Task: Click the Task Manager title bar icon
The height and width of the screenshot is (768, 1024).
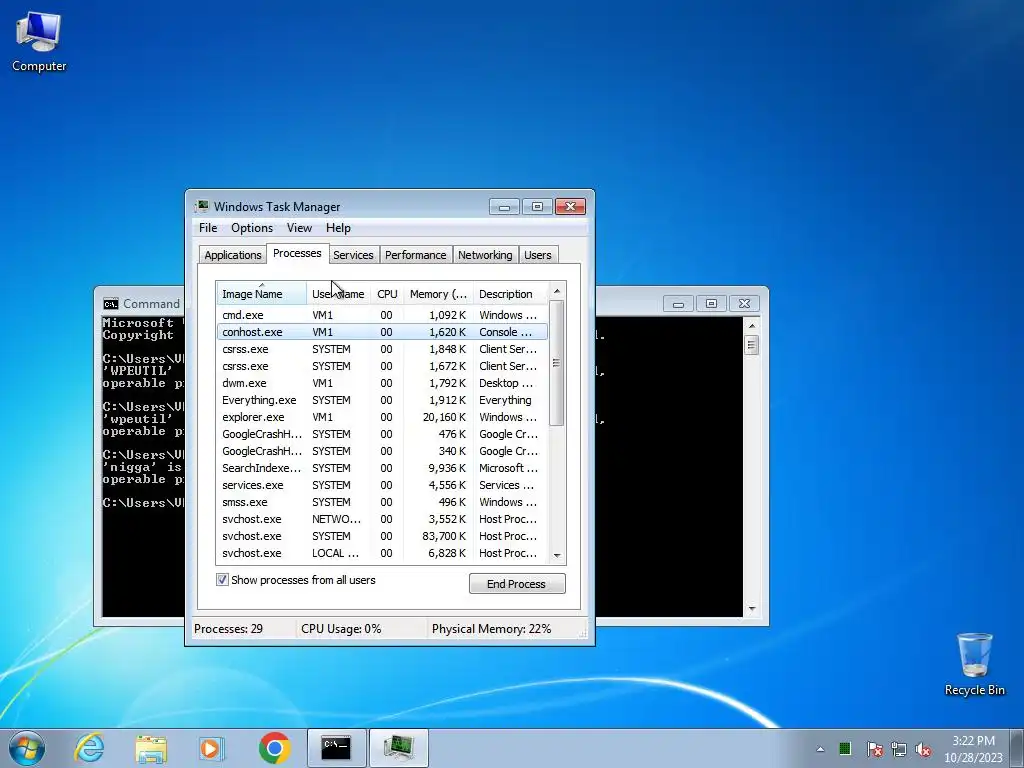Action: pyautogui.click(x=202, y=206)
